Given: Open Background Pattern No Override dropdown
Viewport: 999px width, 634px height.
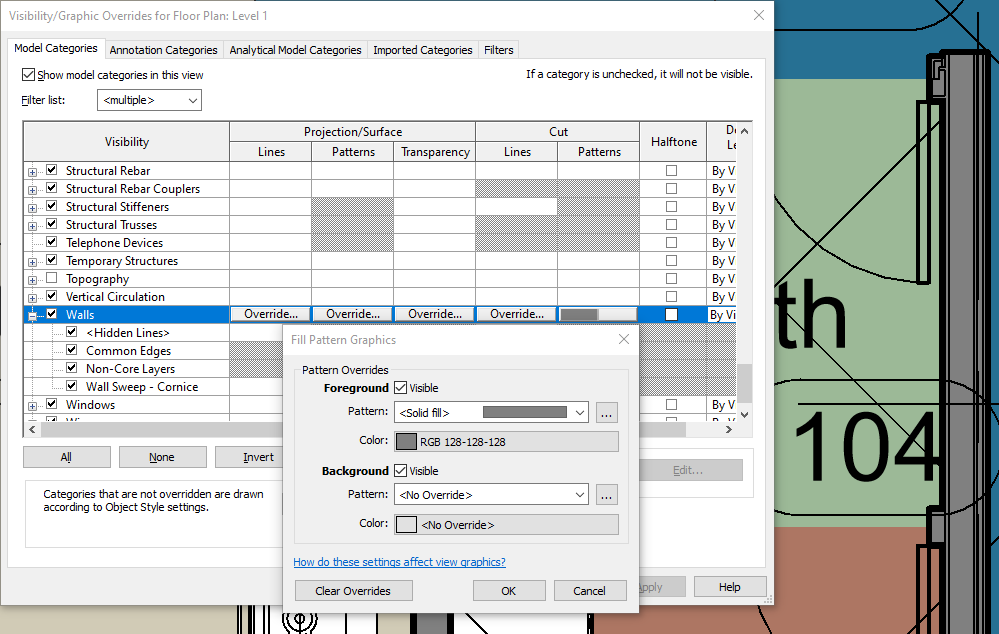Looking at the screenshot, I should coord(491,494).
